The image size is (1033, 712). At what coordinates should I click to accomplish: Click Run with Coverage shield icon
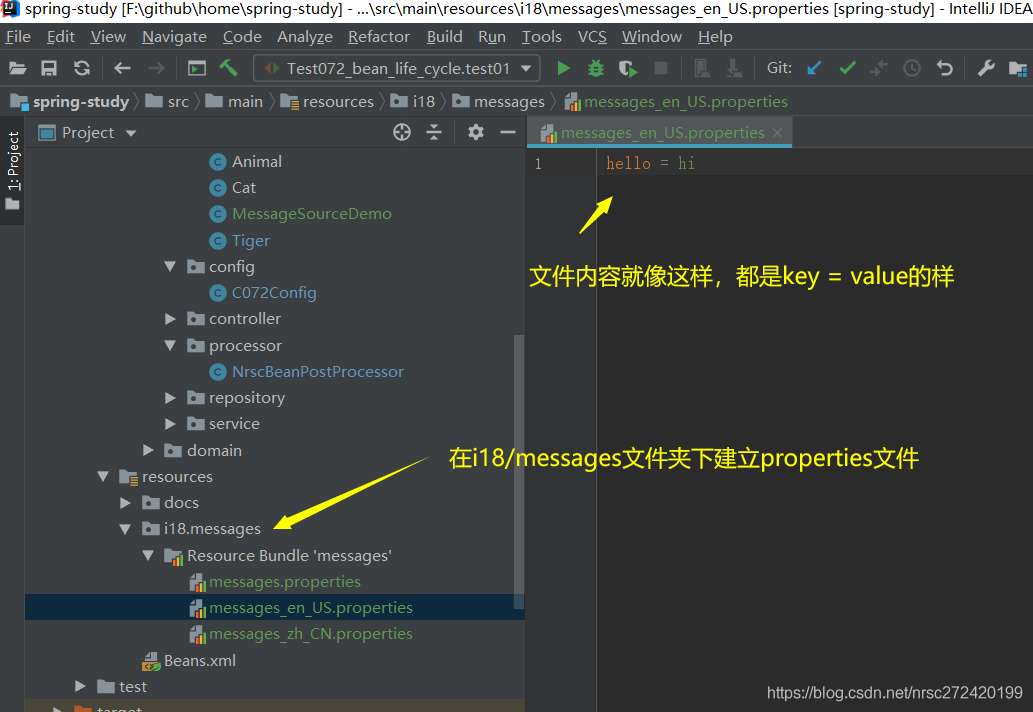point(628,68)
